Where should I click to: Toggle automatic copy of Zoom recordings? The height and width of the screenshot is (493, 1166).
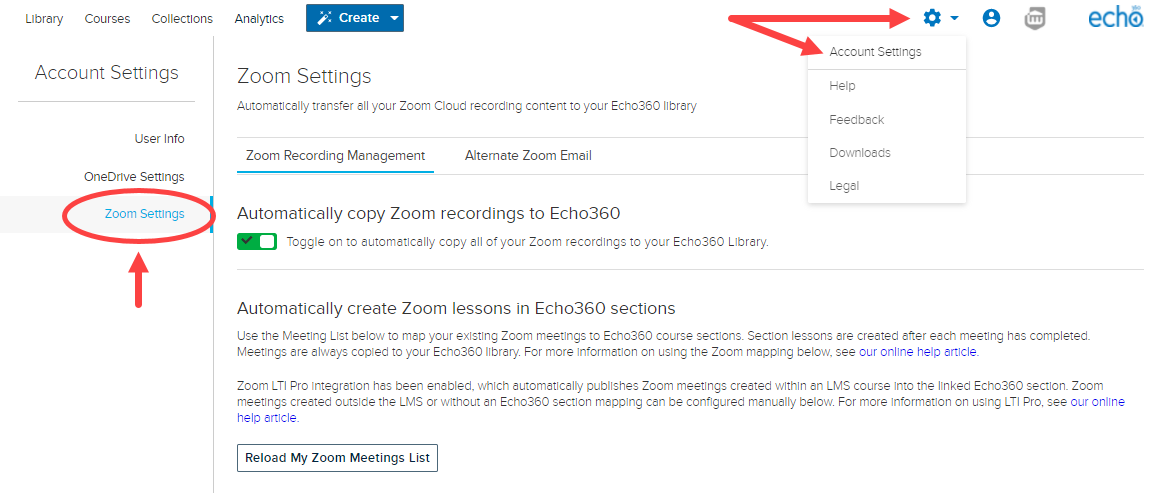click(257, 242)
